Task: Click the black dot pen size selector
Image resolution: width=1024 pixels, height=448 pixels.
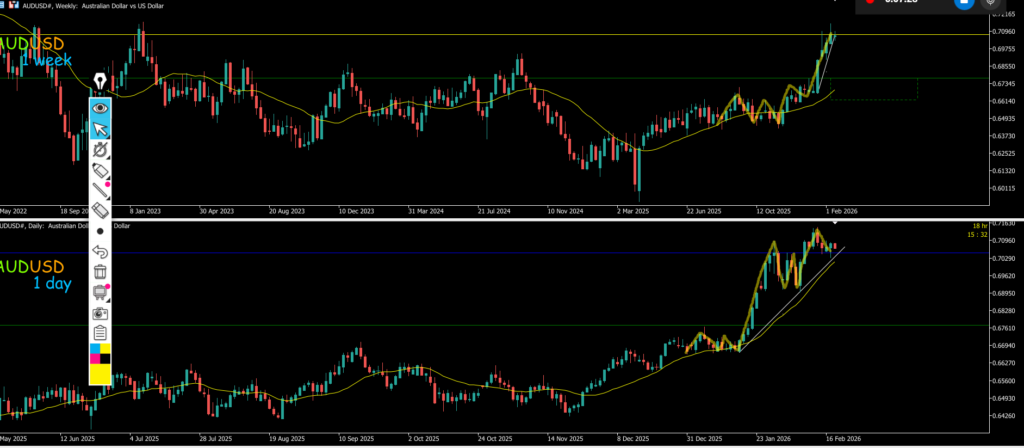Action: pos(100,230)
